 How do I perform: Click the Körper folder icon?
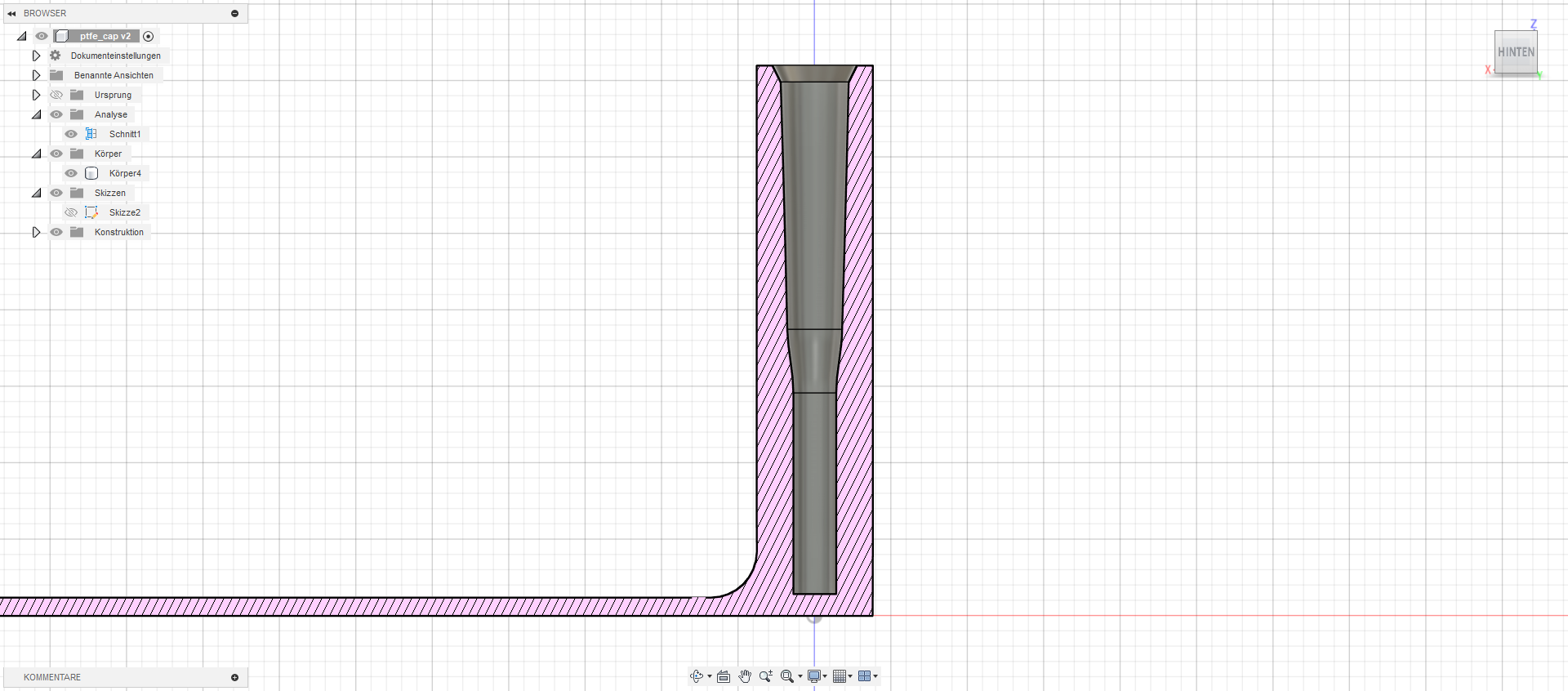(77, 154)
